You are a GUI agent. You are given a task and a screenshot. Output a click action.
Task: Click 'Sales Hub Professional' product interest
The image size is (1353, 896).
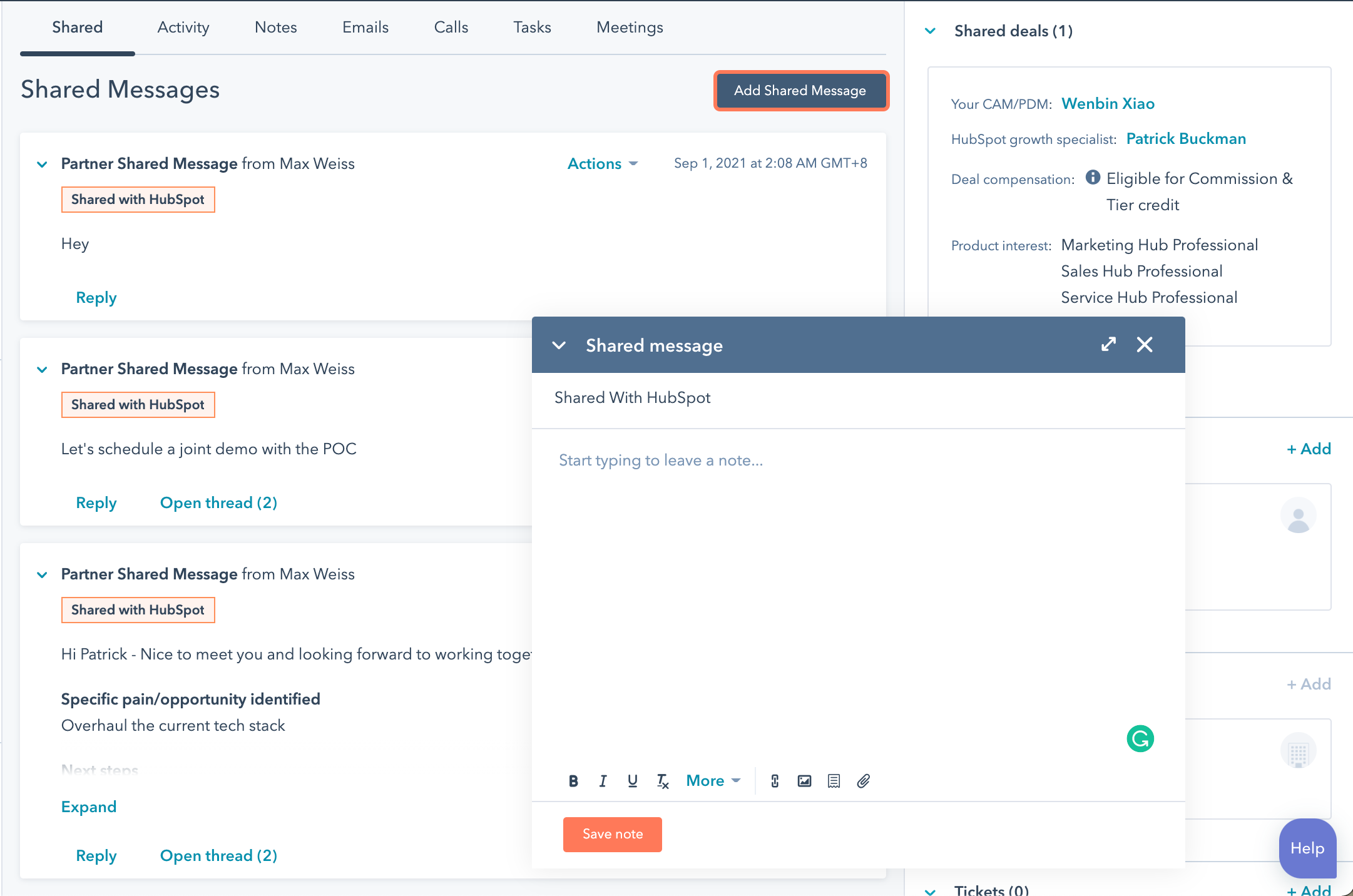(1142, 272)
